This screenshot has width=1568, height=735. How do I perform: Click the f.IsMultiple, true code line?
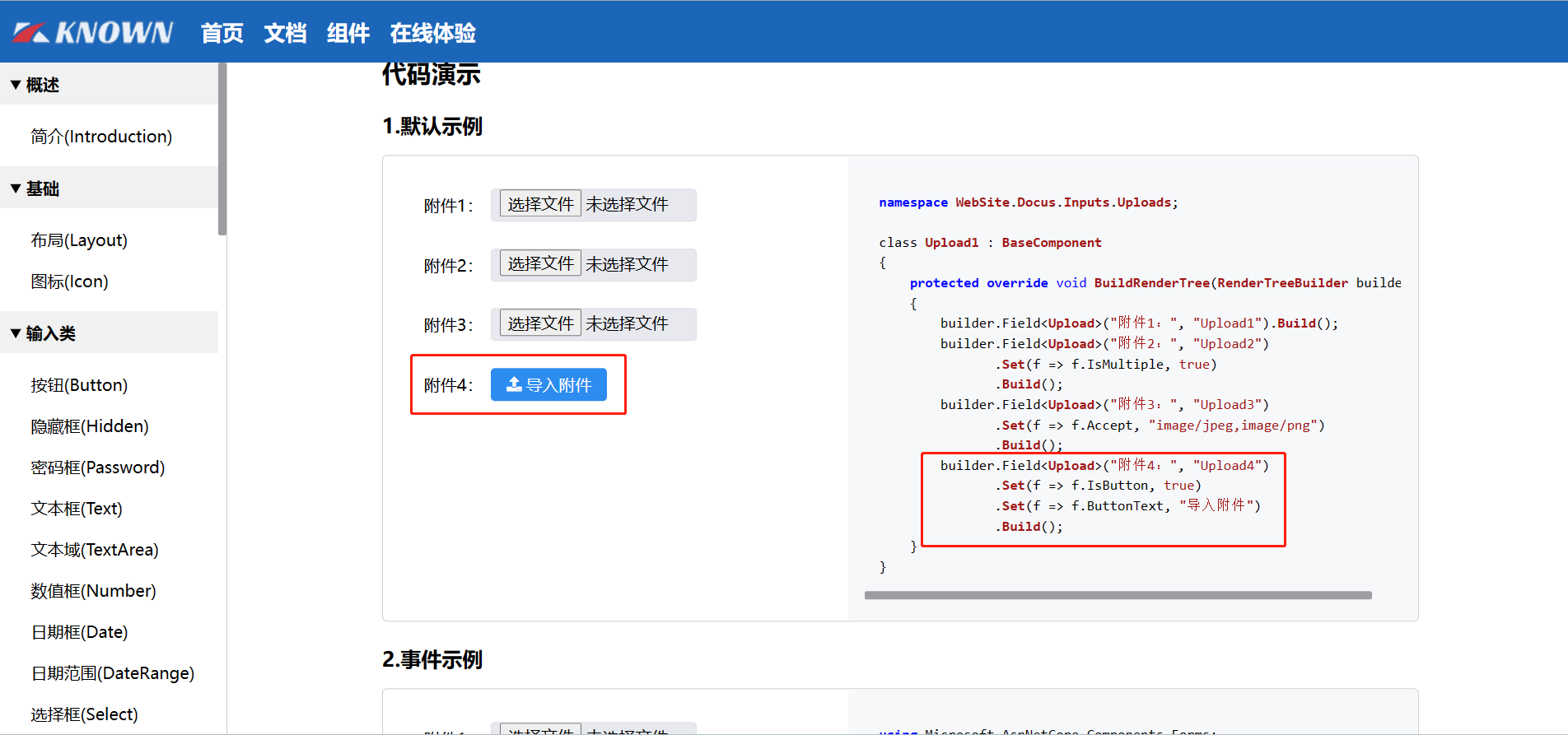[x=1106, y=364]
